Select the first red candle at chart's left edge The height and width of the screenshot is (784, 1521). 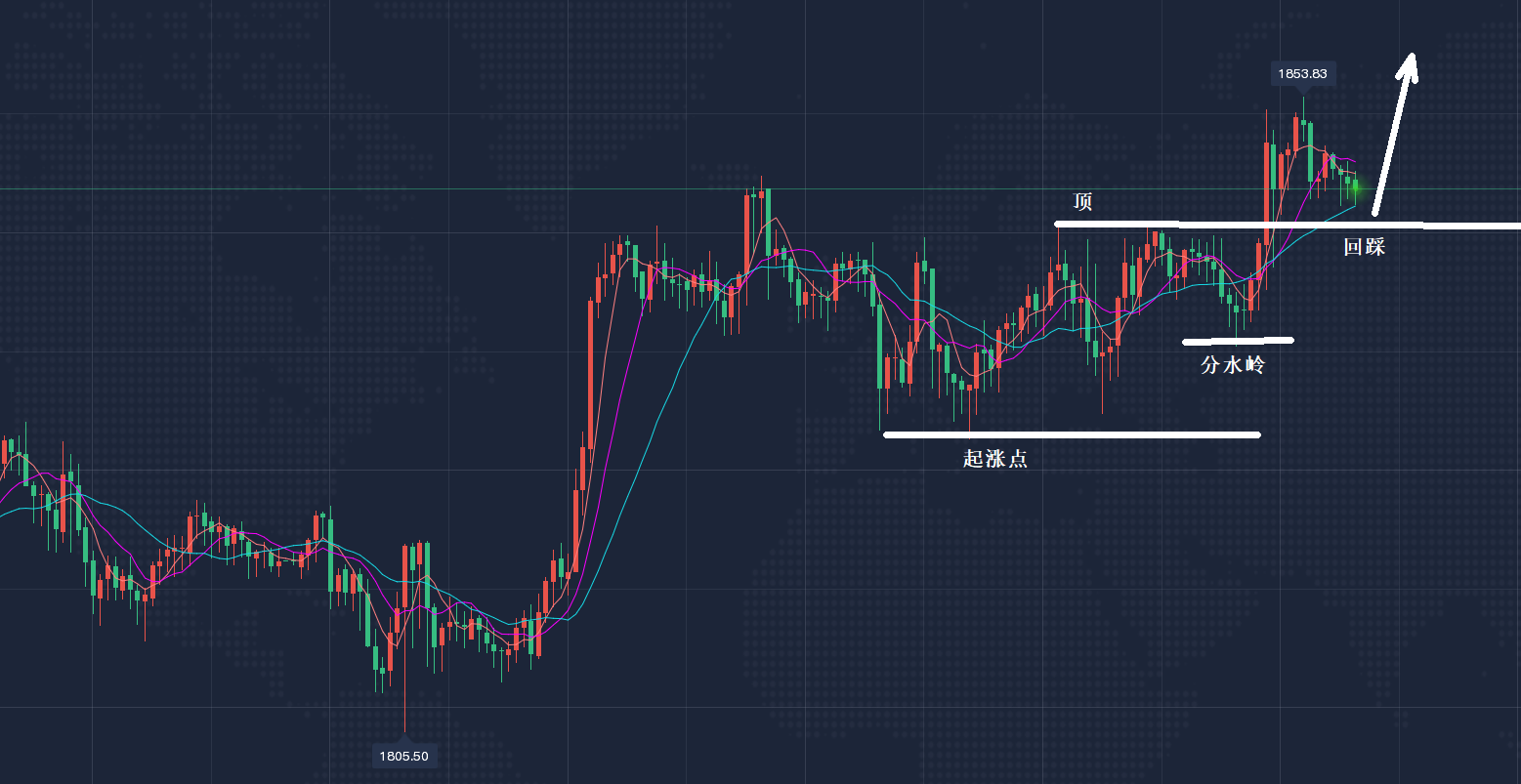pyautogui.click(x=5, y=452)
